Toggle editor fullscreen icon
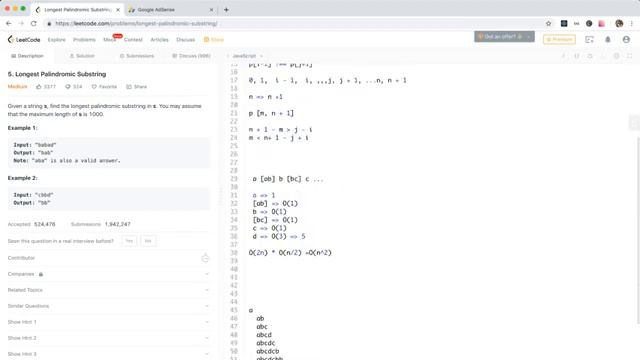 pyautogui.click(x=629, y=56)
